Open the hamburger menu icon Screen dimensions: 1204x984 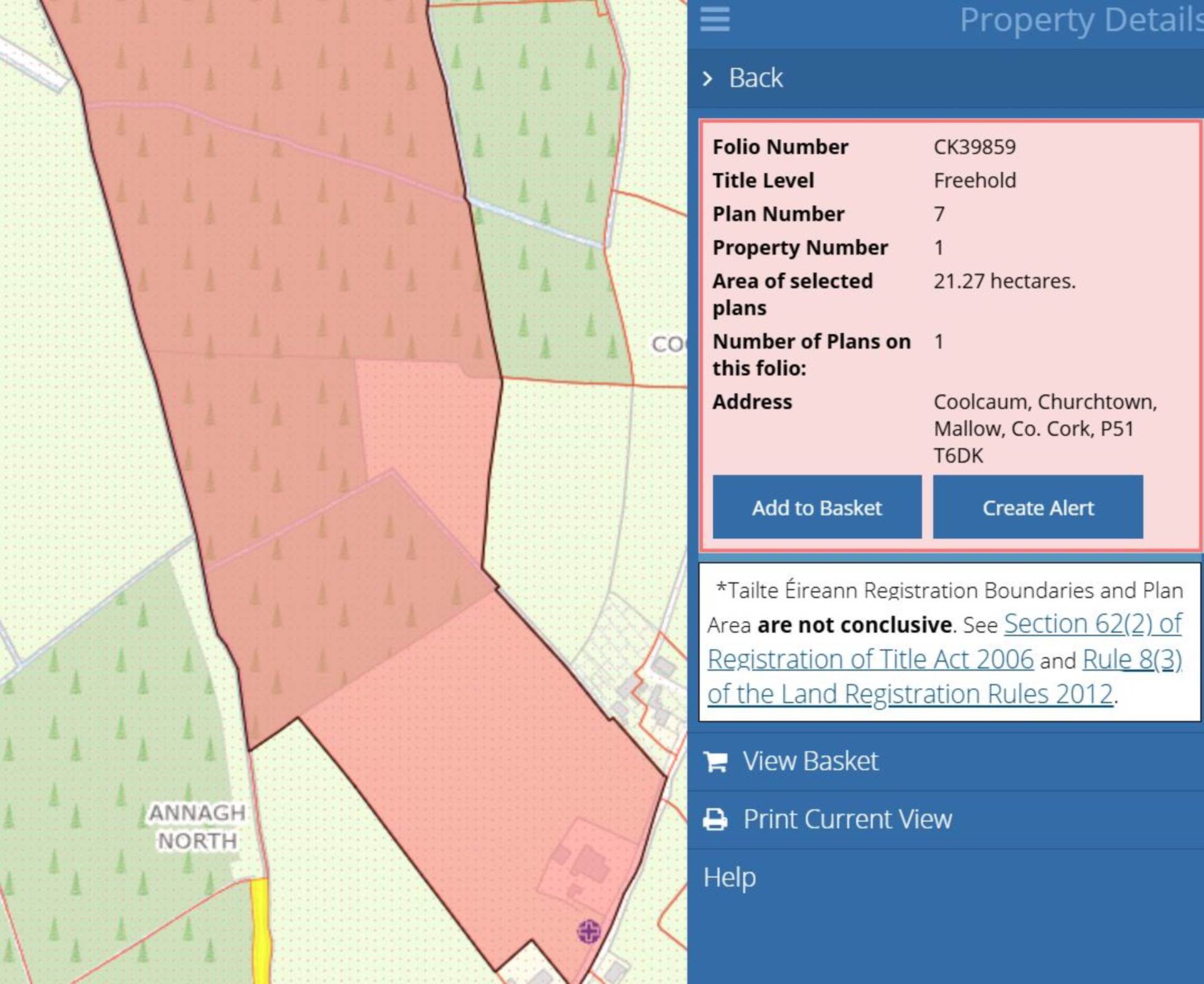(x=715, y=19)
